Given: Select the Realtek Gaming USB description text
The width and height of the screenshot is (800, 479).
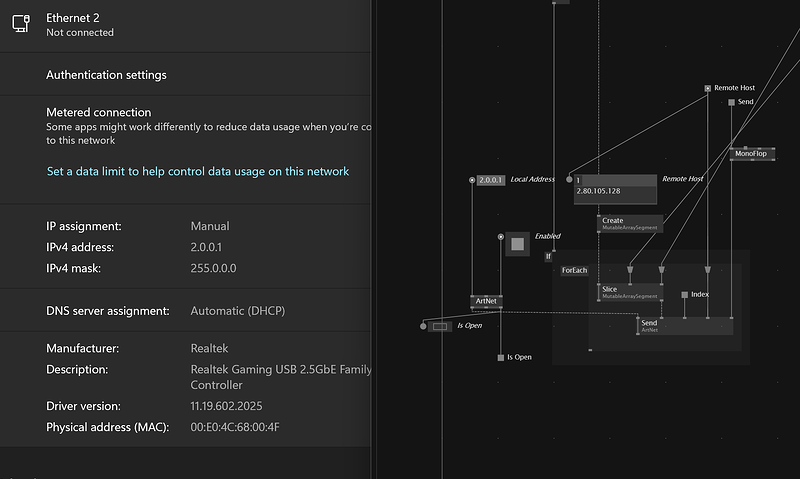Looking at the screenshot, I should 281,377.
